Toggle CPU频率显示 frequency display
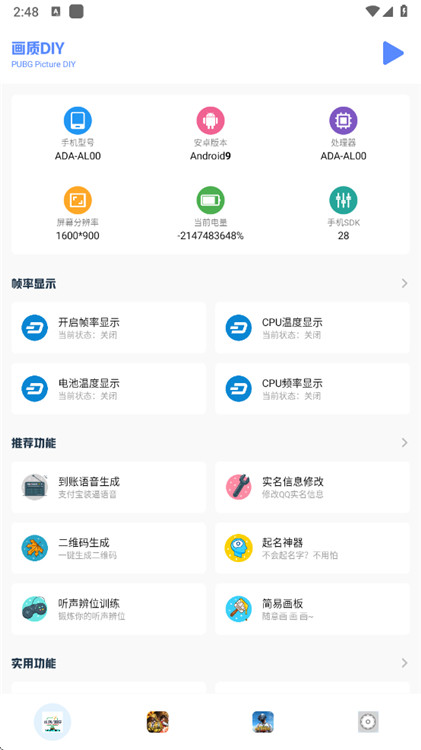421x750 pixels. 312,388
